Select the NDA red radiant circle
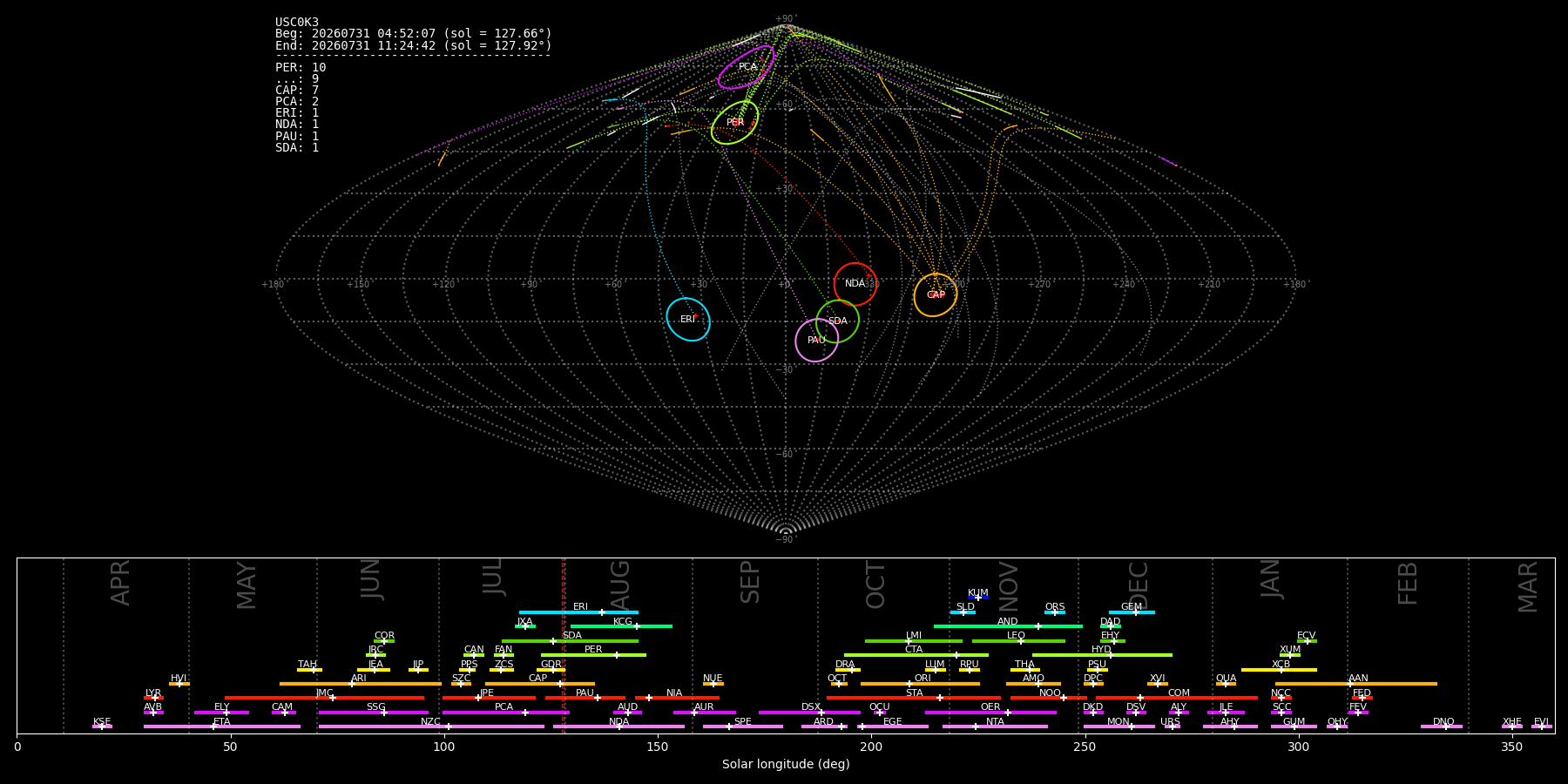The image size is (1568, 784). point(855,284)
